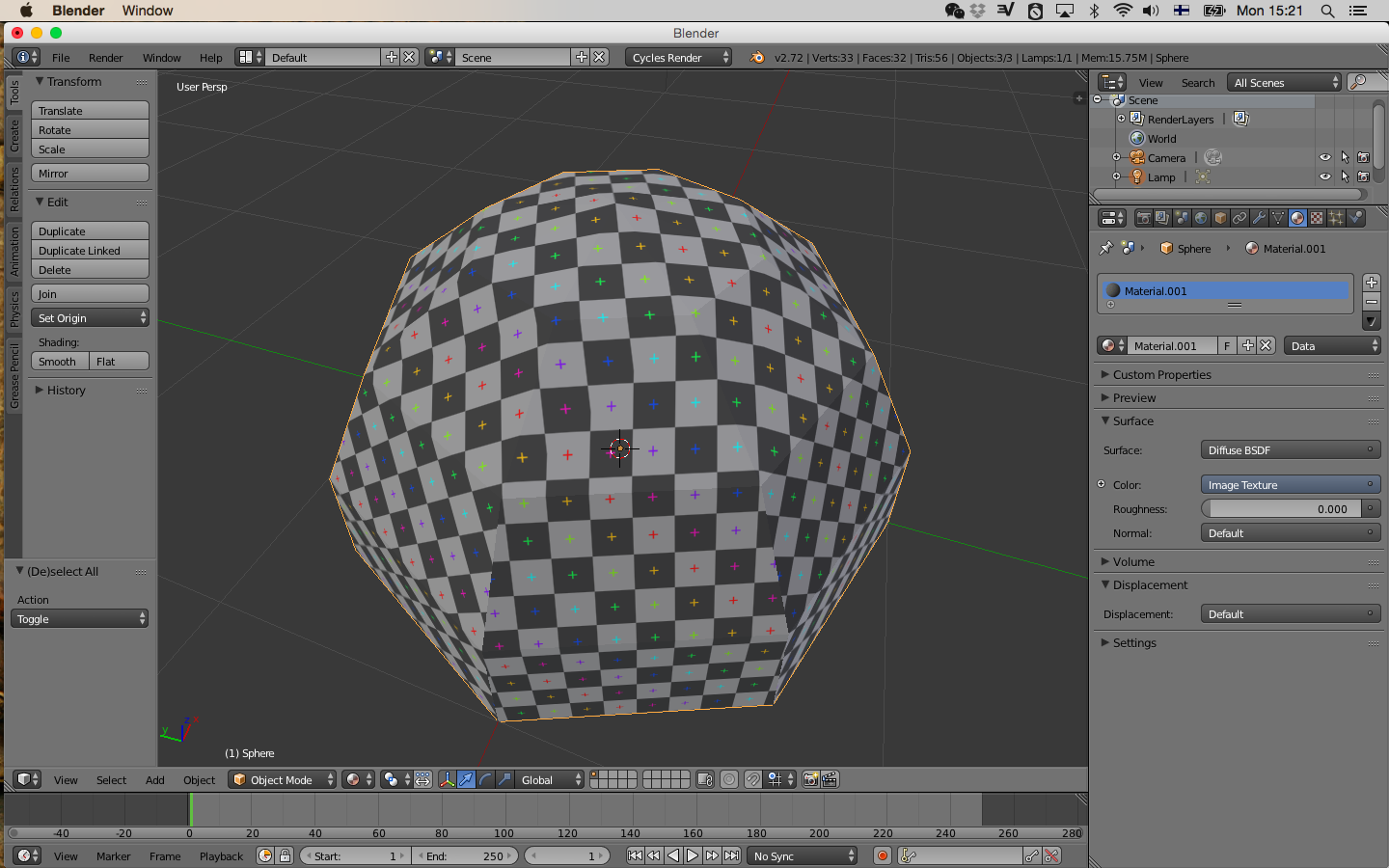Enable the timeline record keyframe button
The width and height of the screenshot is (1389, 868).
(x=882, y=855)
